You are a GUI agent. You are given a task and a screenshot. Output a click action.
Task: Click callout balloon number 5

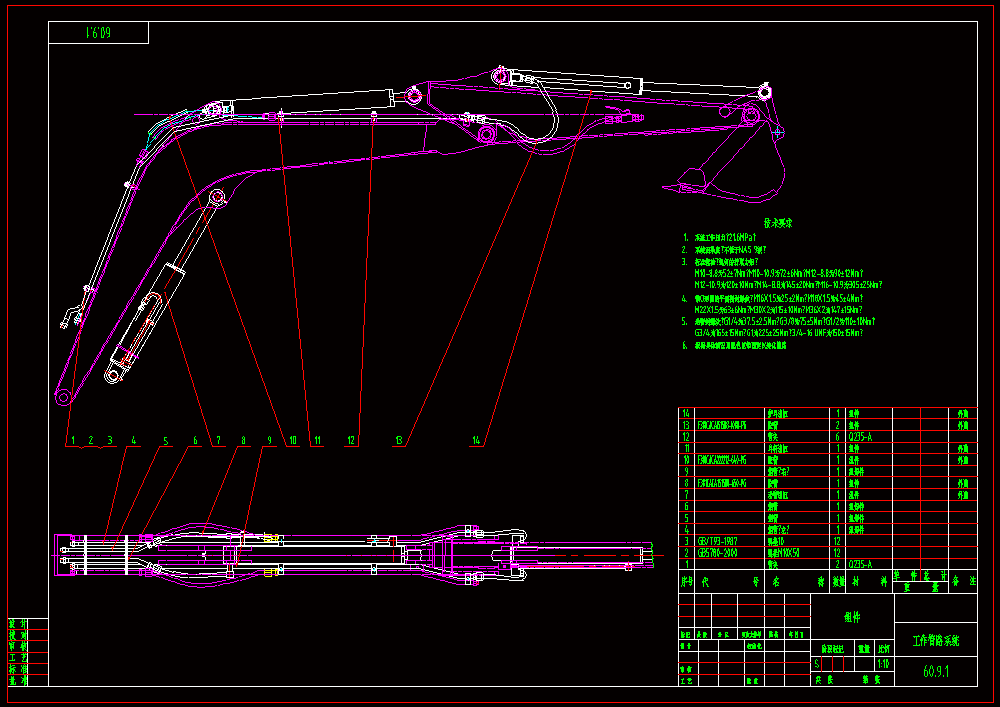165,441
